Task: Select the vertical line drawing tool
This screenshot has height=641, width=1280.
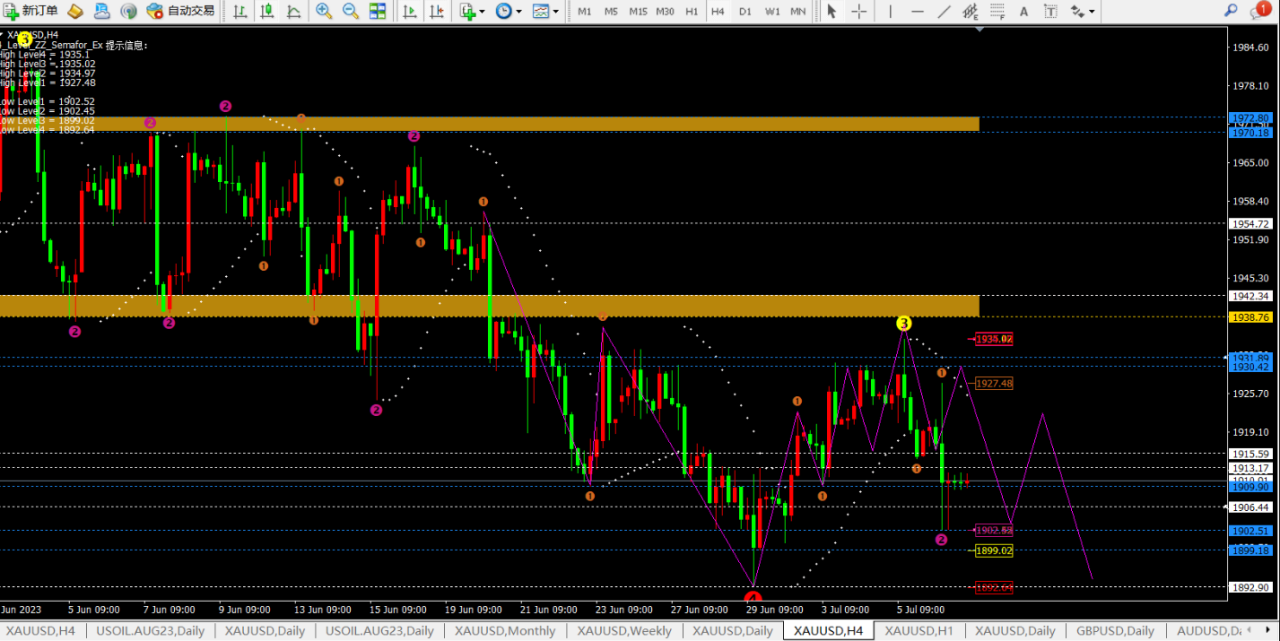Action: coord(890,11)
